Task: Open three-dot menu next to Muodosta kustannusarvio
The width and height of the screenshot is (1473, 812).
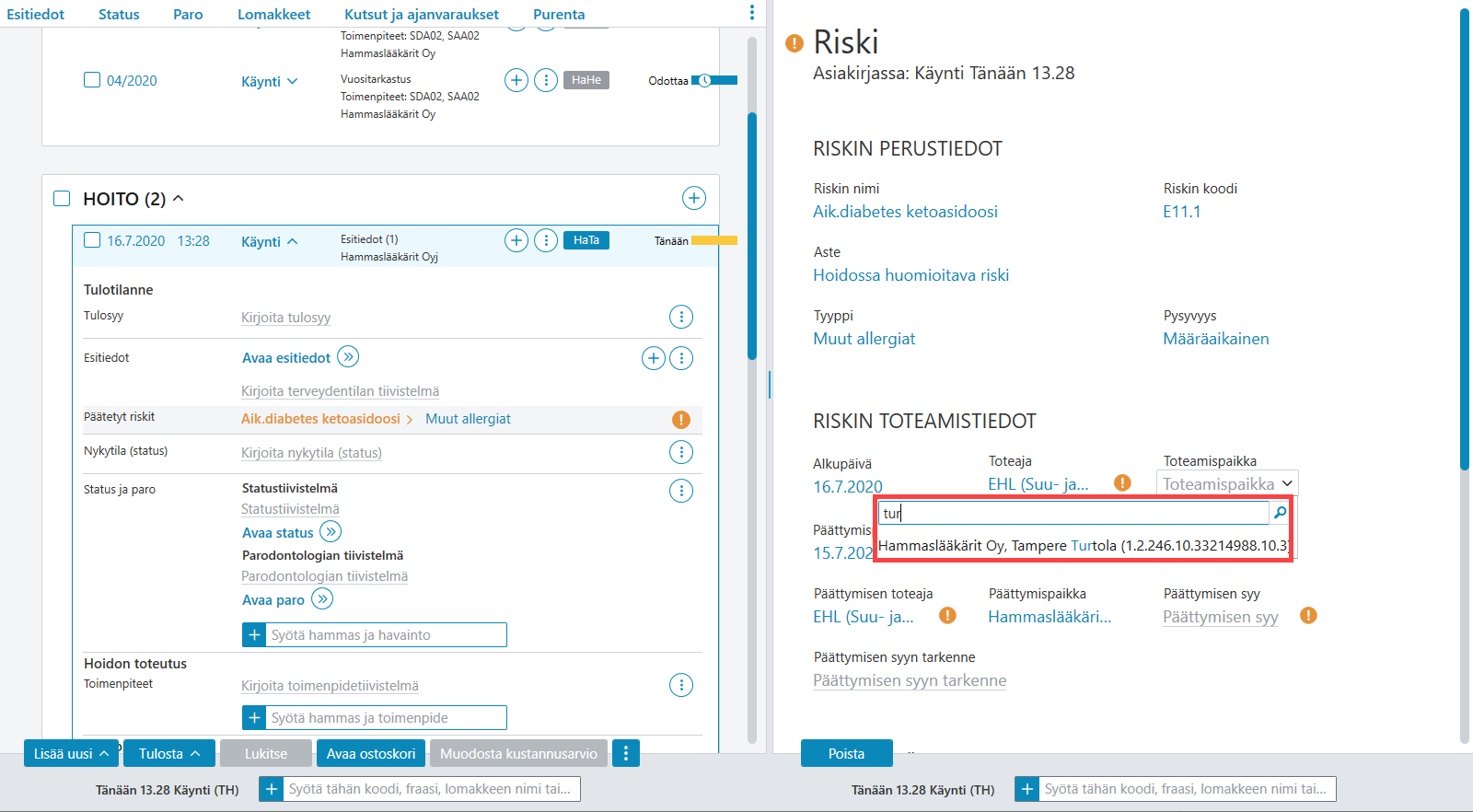Action: tap(626, 753)
